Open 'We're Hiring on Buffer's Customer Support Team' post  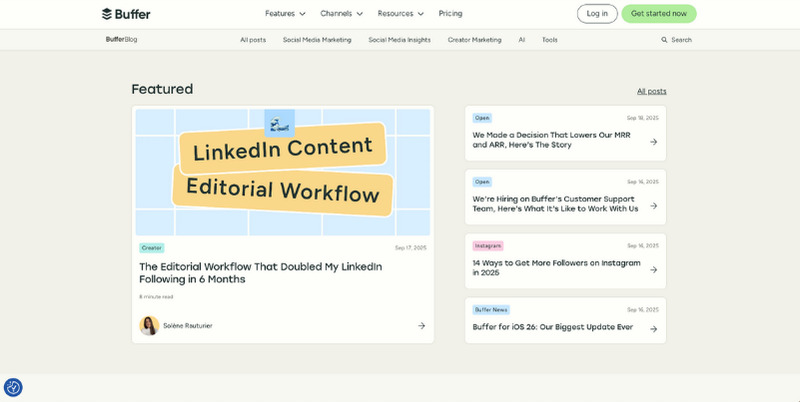click(x=555, y=204)
